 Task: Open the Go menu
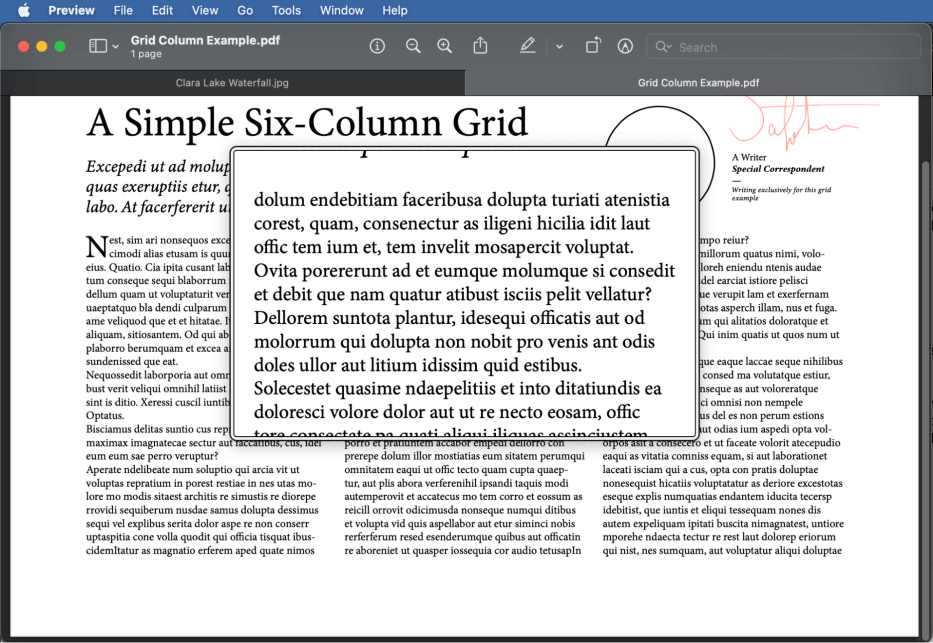[x=245, y=10]
